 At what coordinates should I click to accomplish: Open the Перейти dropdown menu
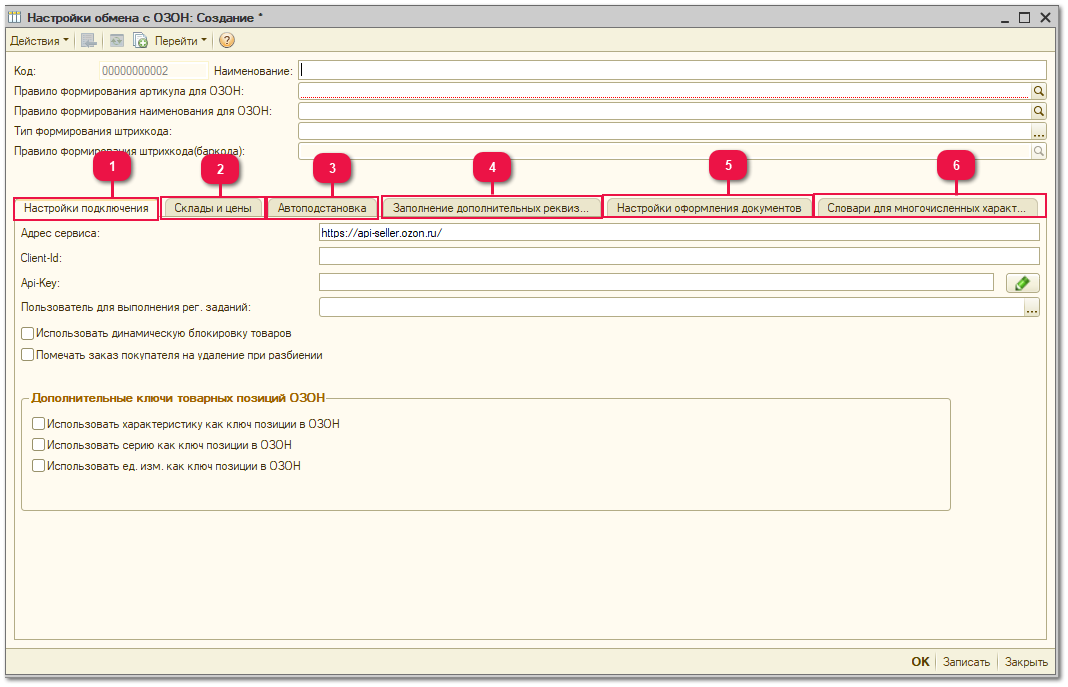tap(180, 41)
